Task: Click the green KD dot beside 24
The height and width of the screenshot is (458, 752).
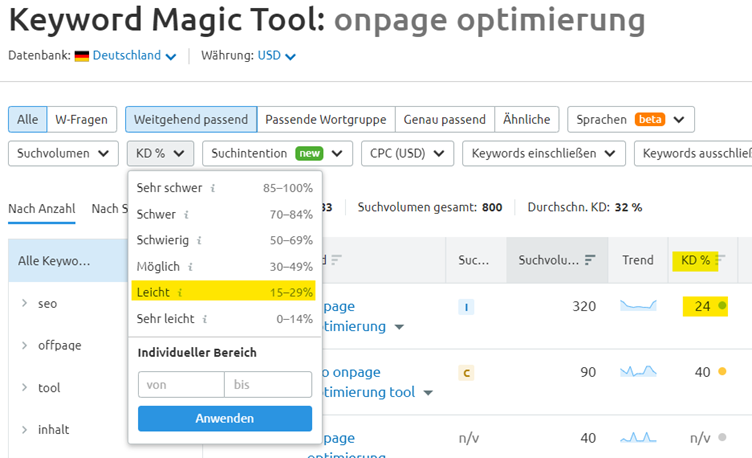Action: tap(722, 305)
